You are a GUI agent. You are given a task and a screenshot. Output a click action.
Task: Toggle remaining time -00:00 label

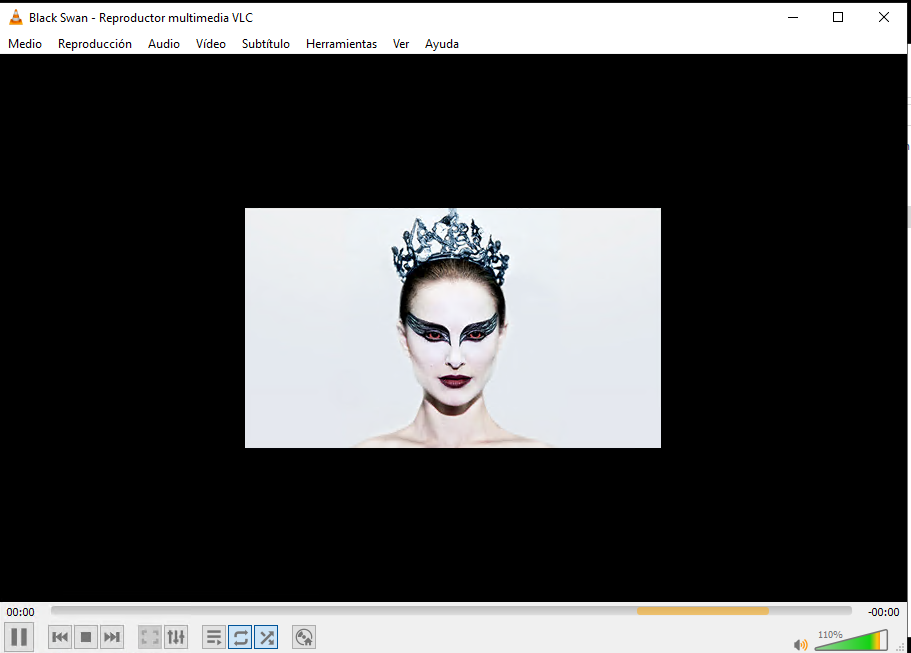pos(883,612)
